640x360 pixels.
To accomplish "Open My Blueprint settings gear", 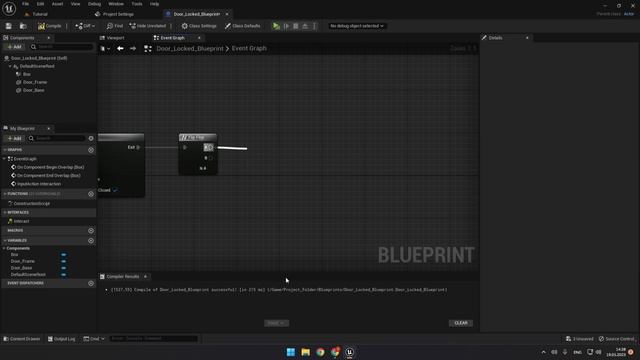I will click(x=91, y=138).
